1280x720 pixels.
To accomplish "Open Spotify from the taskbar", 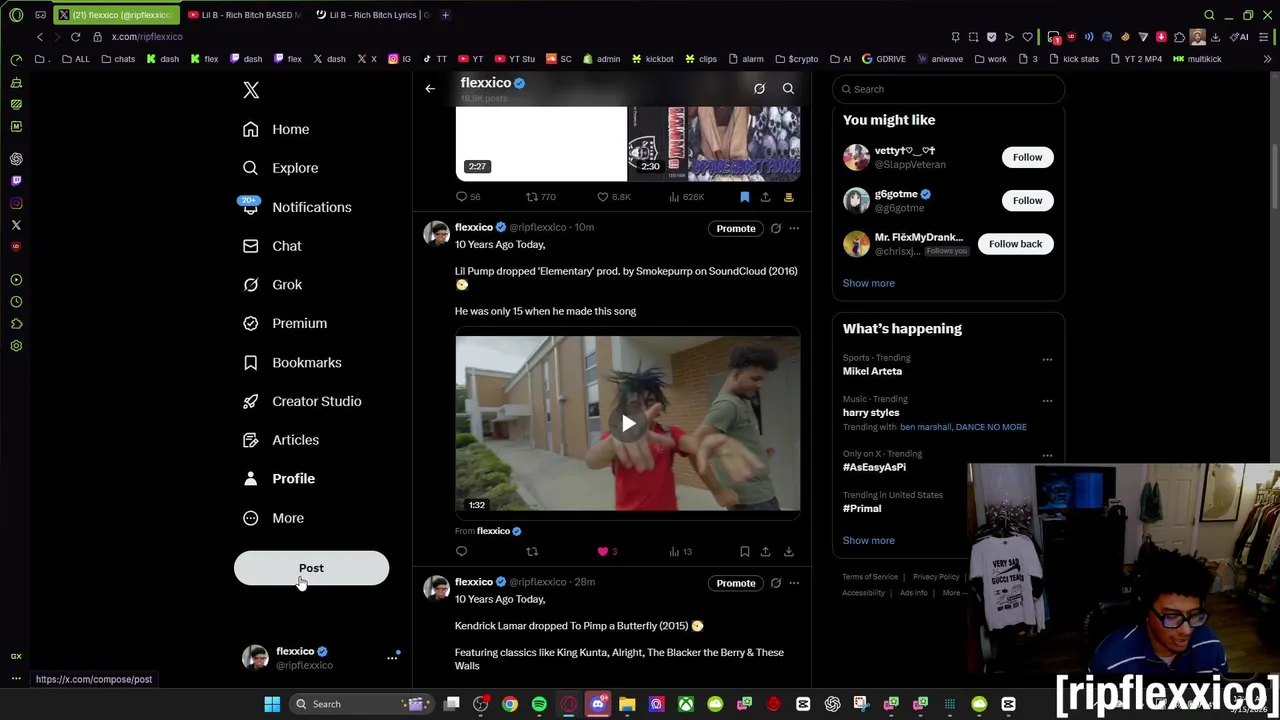I will click(x=539, y=704).
